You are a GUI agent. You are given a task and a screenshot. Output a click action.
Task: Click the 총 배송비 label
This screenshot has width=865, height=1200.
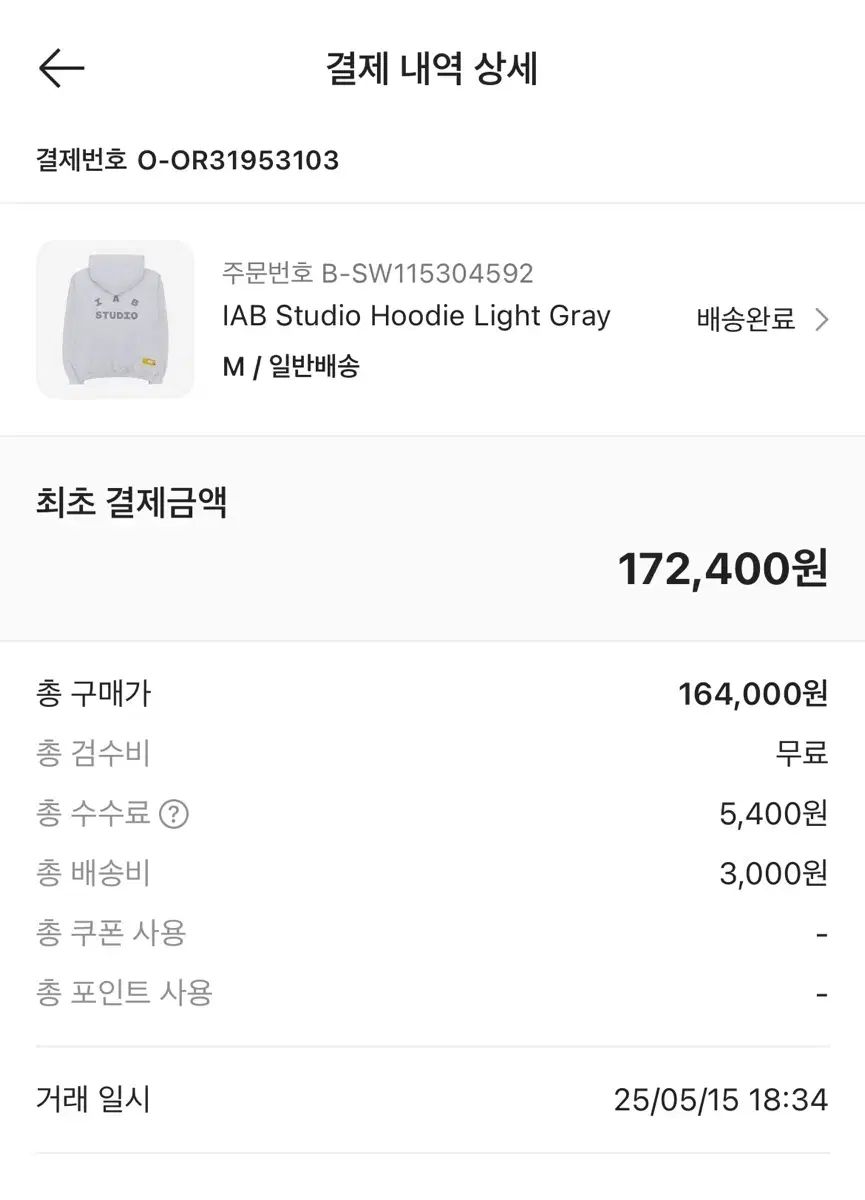click(93, 874)
